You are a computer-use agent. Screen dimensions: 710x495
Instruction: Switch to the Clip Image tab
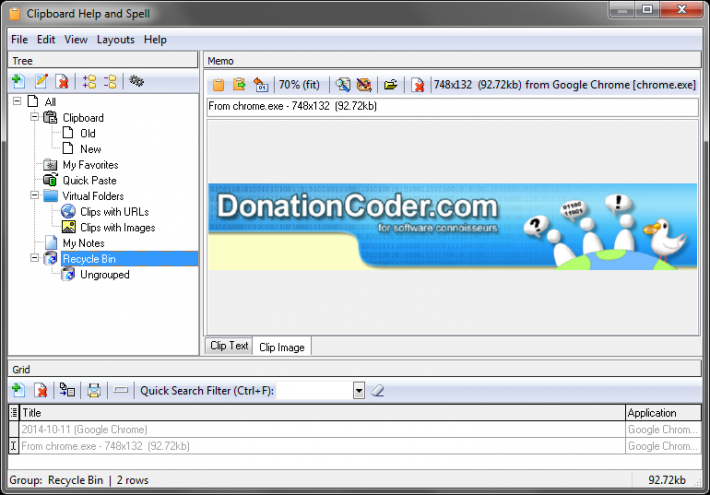[x=282, y=347]
